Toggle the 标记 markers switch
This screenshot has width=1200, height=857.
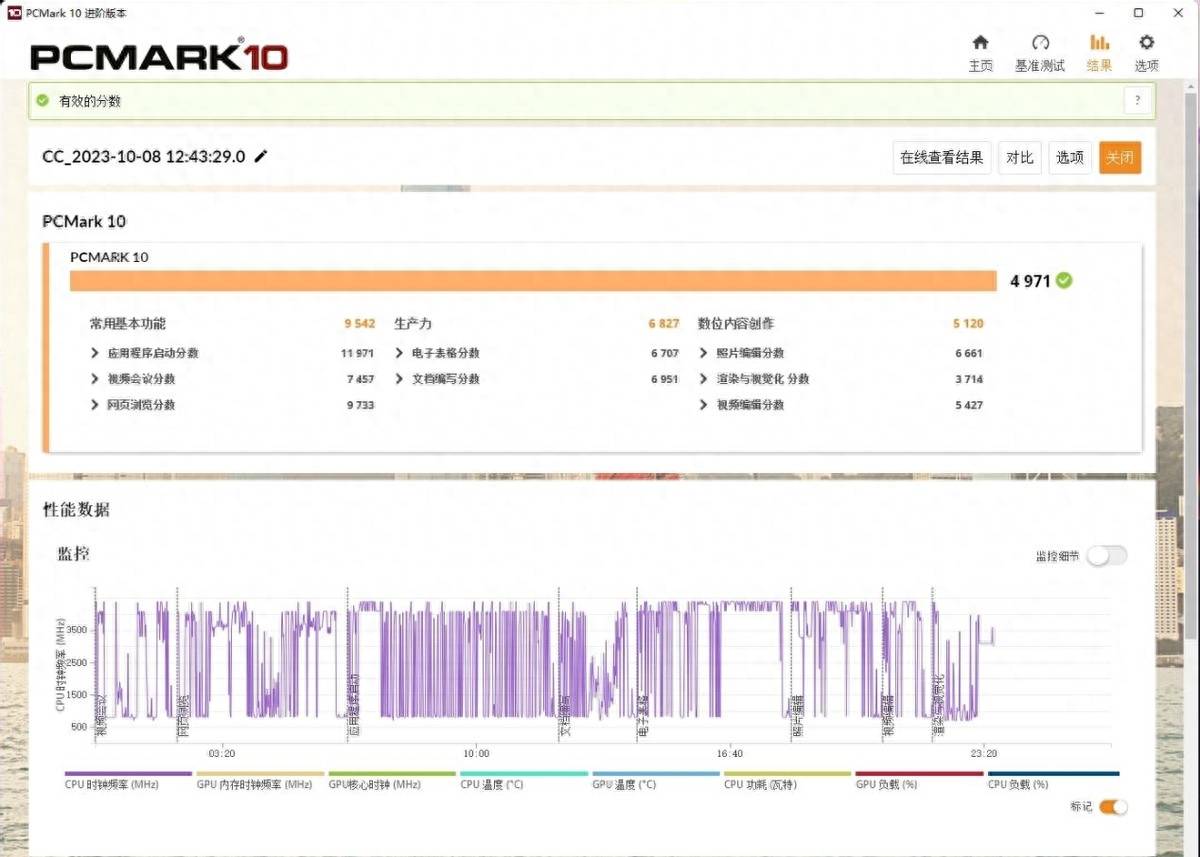(1113, 807)
